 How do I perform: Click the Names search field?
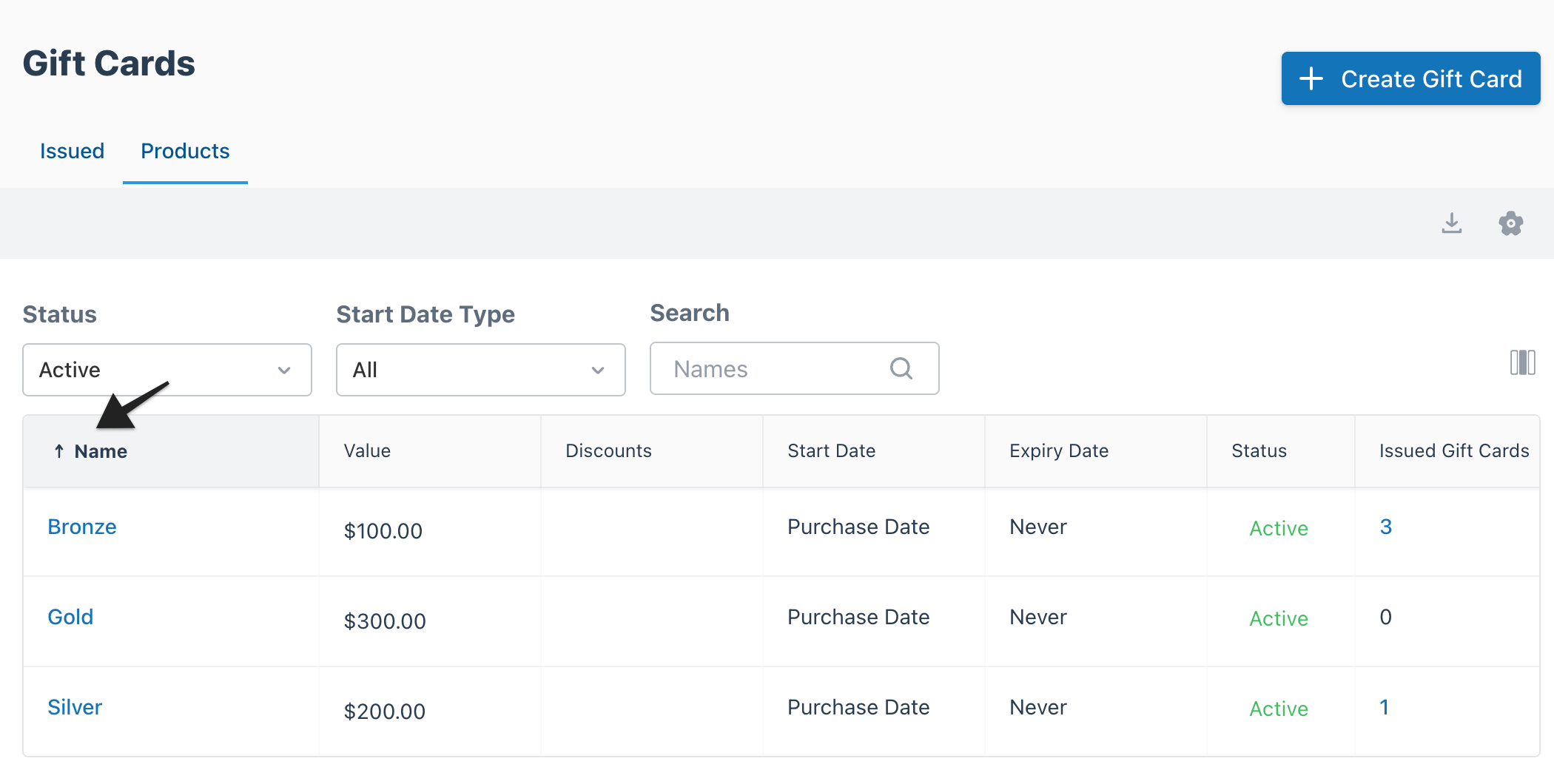tap(795, 368)
